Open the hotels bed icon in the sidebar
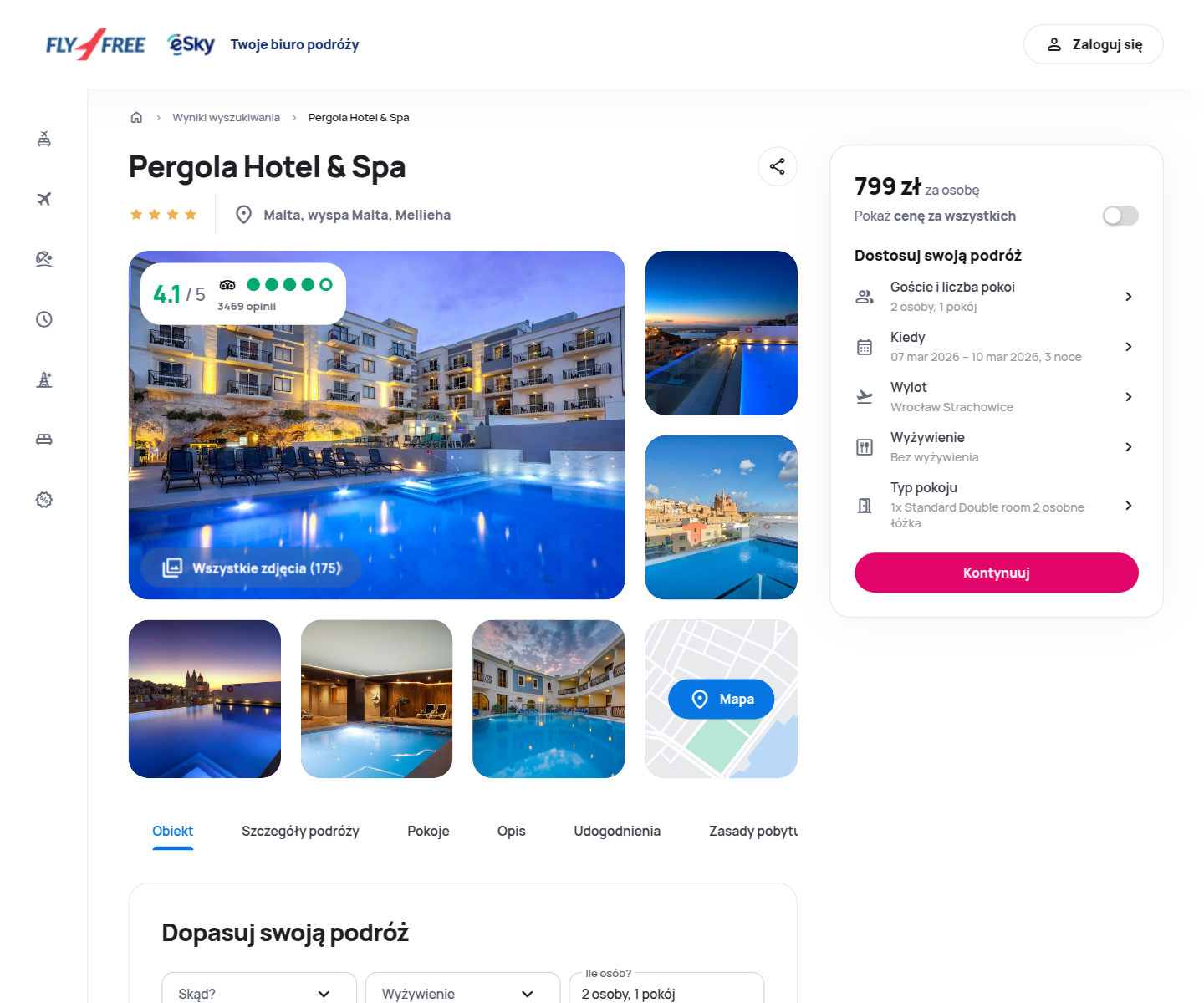This screenshot has width=1204, height=1003. 44,440
